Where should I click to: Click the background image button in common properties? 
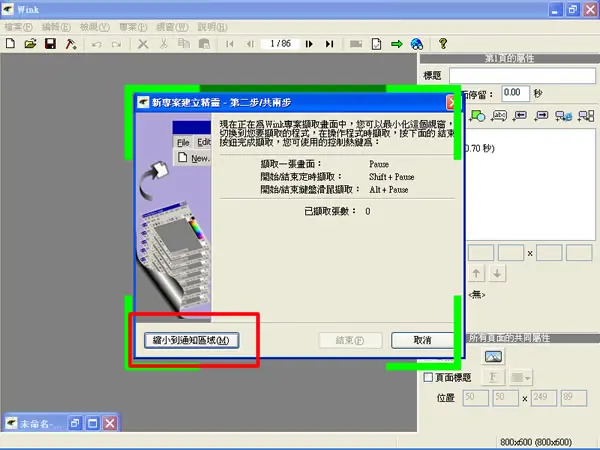pos(493,357)
